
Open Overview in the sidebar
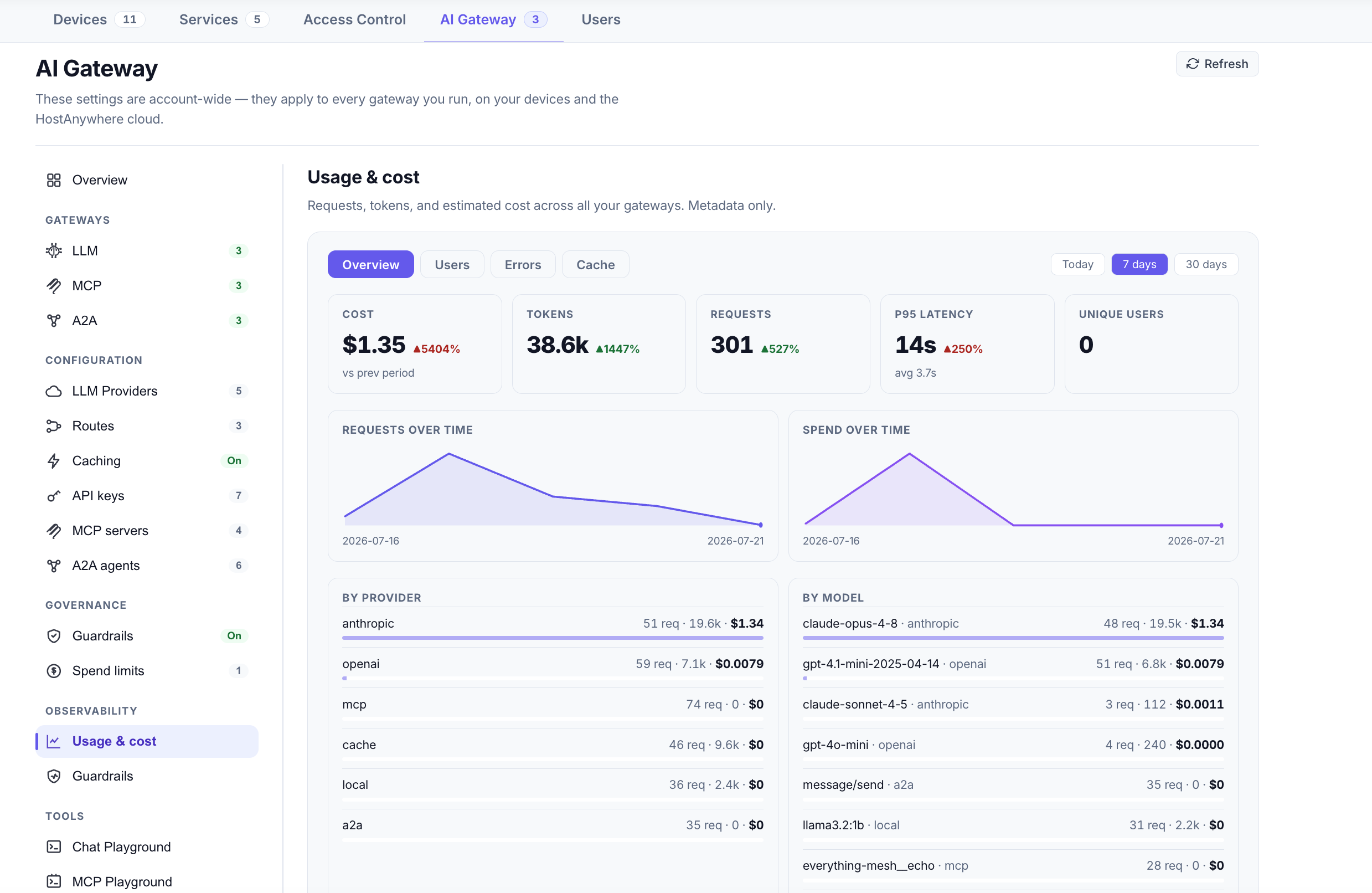(x=147, y=180)
